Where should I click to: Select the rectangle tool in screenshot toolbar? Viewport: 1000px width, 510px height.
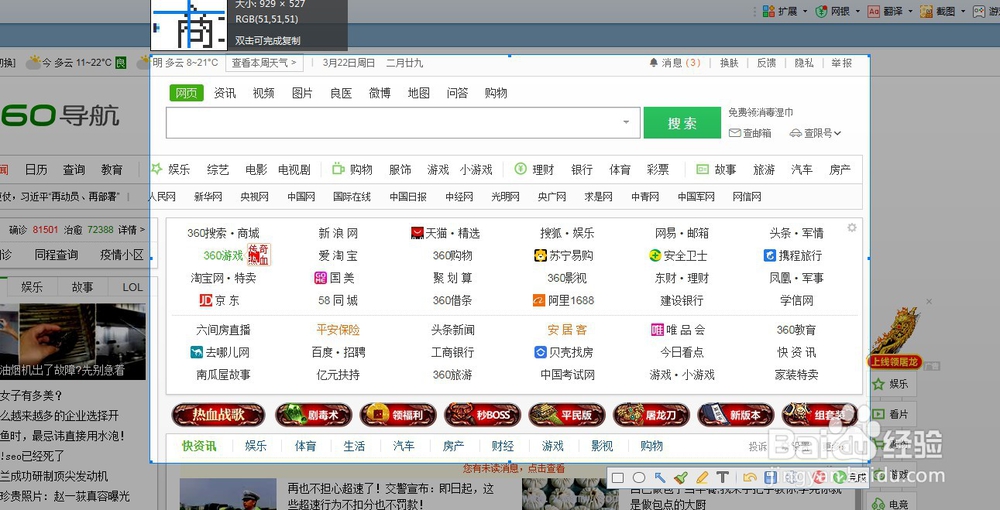click(x=618, y=477)
